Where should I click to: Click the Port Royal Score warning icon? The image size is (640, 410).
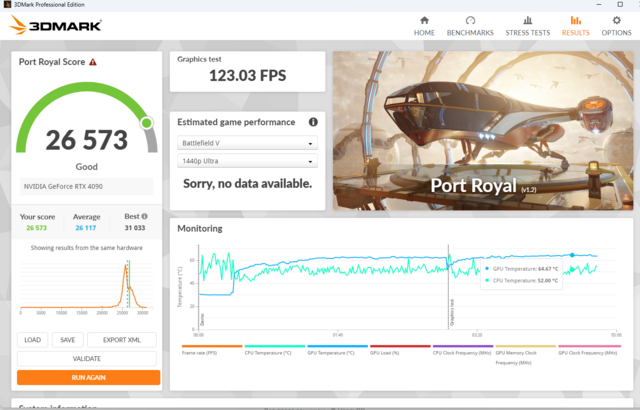point(93,62)
